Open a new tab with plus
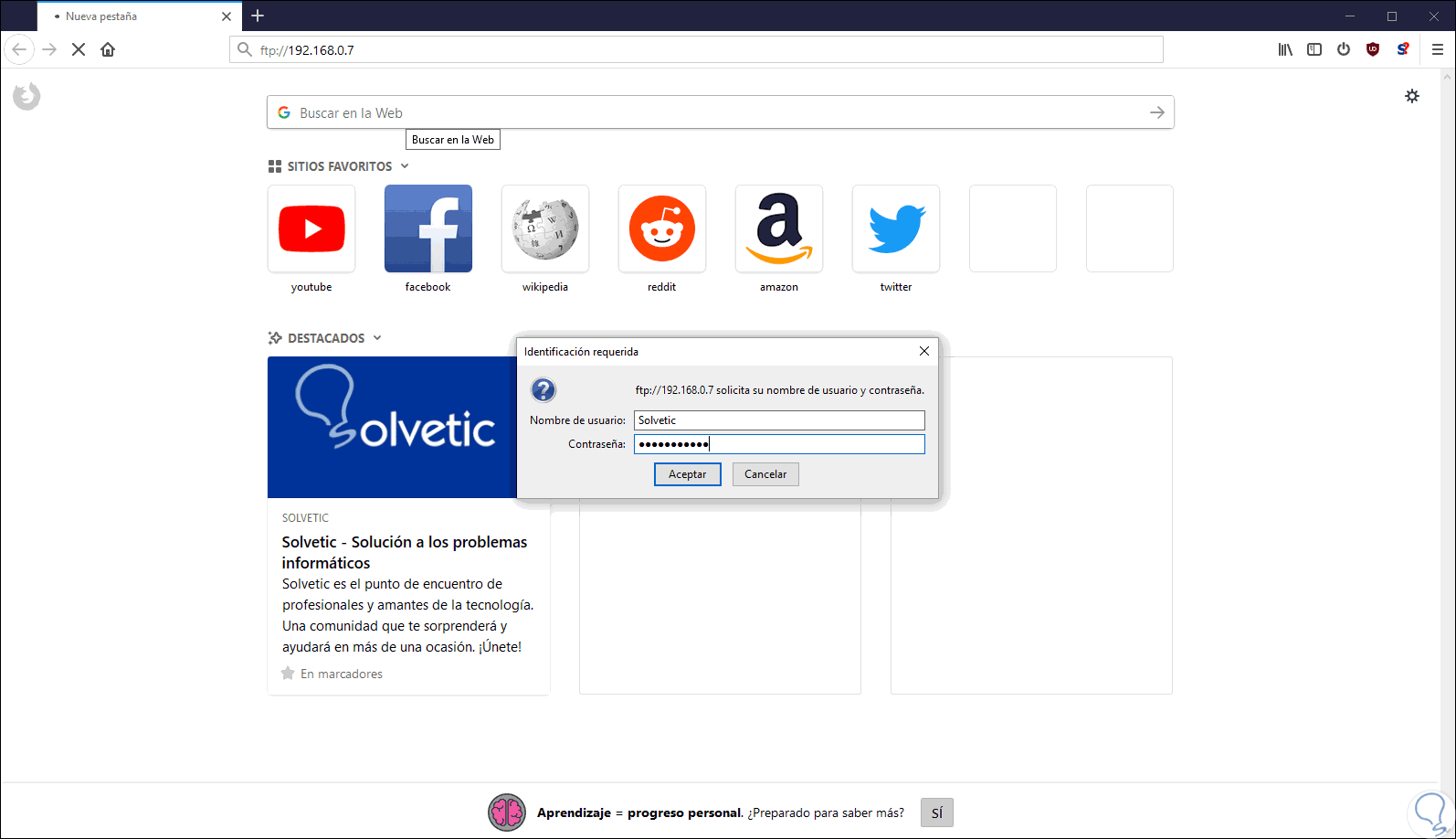 coord(258,16)
